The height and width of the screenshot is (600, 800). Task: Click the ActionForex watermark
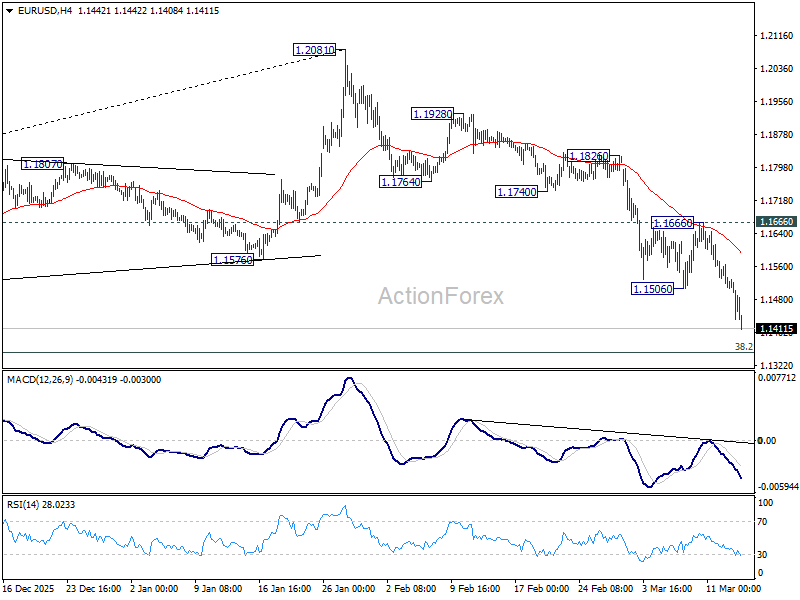click(440, 296)
